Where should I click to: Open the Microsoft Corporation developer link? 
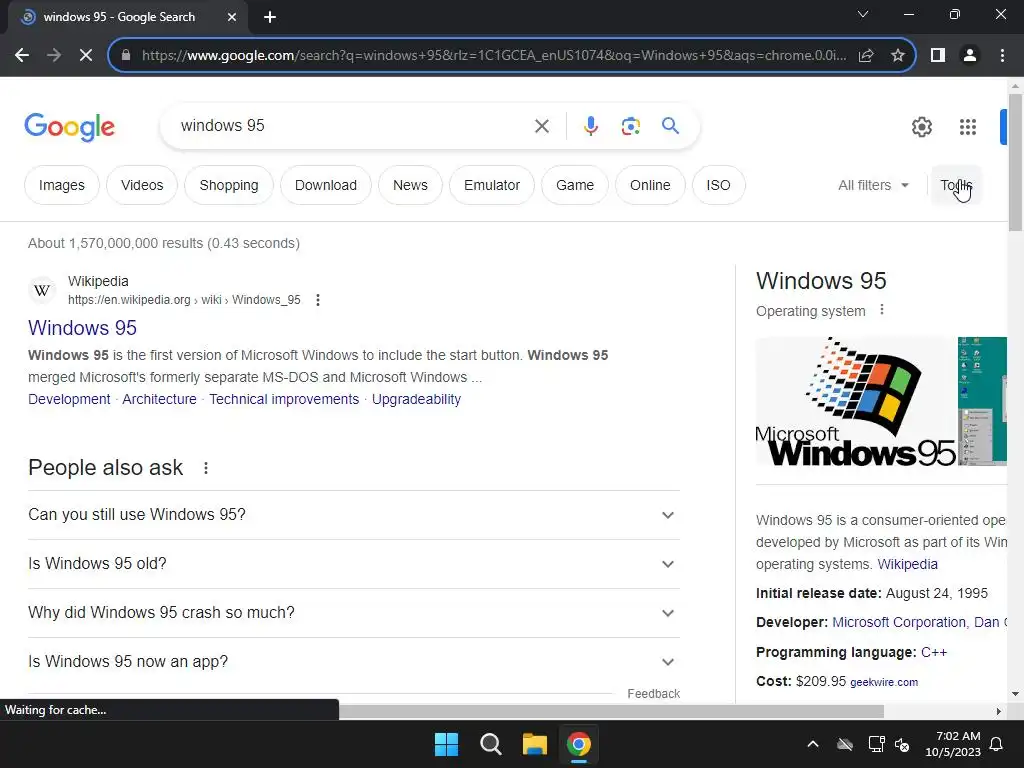(899, 622)
